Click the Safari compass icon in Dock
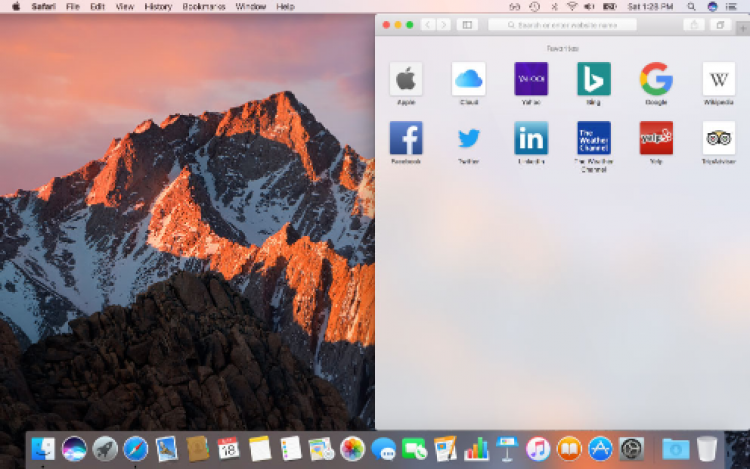This screenshot has height=469, width=750. (136, 449)
